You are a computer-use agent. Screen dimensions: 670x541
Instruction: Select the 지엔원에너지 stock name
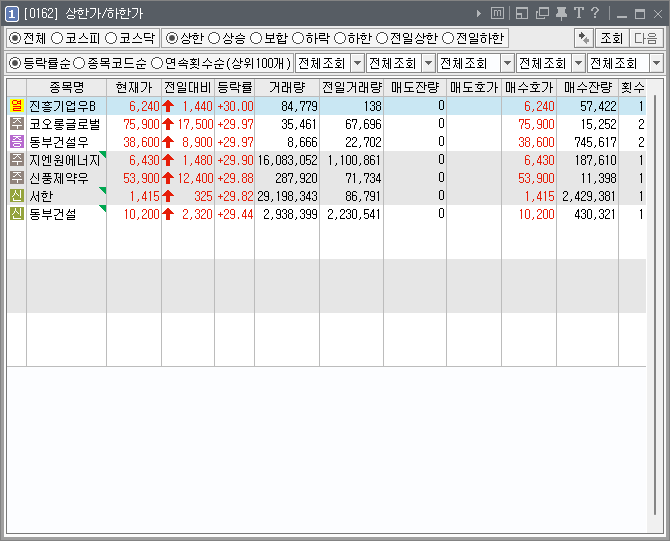point(65,160)
